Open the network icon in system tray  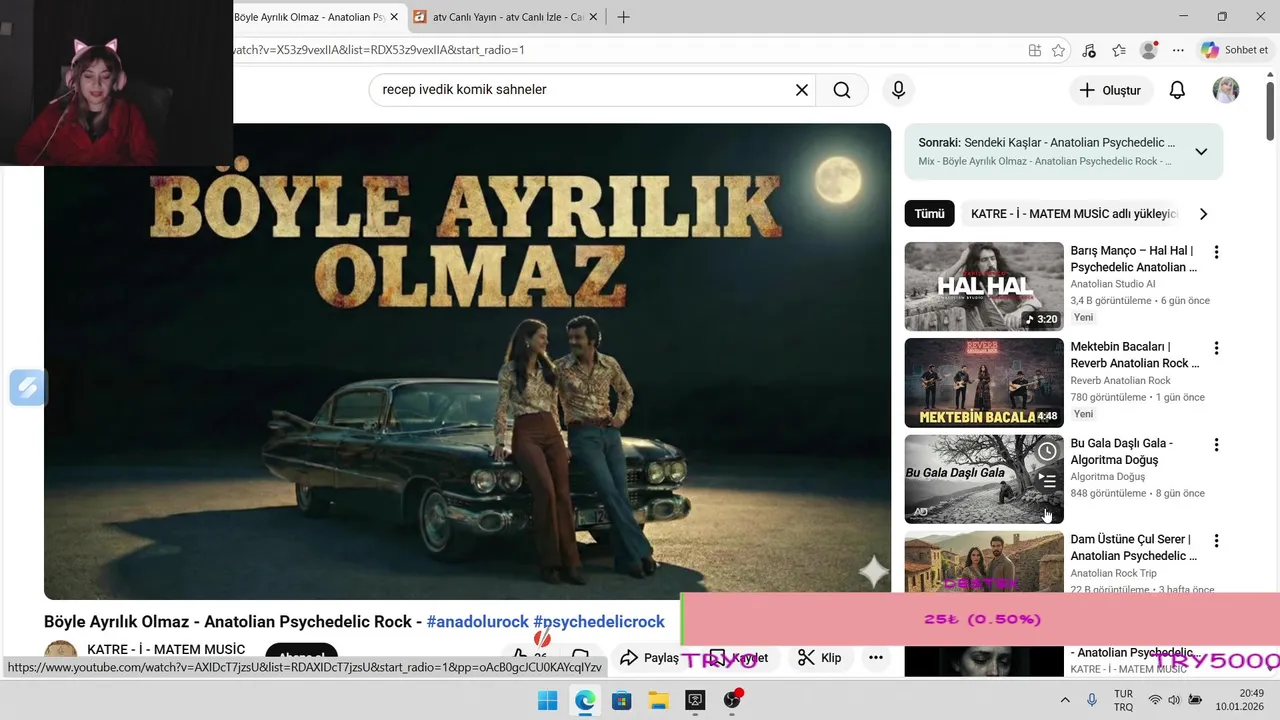pyautogui.click(x=1155, y=700)
